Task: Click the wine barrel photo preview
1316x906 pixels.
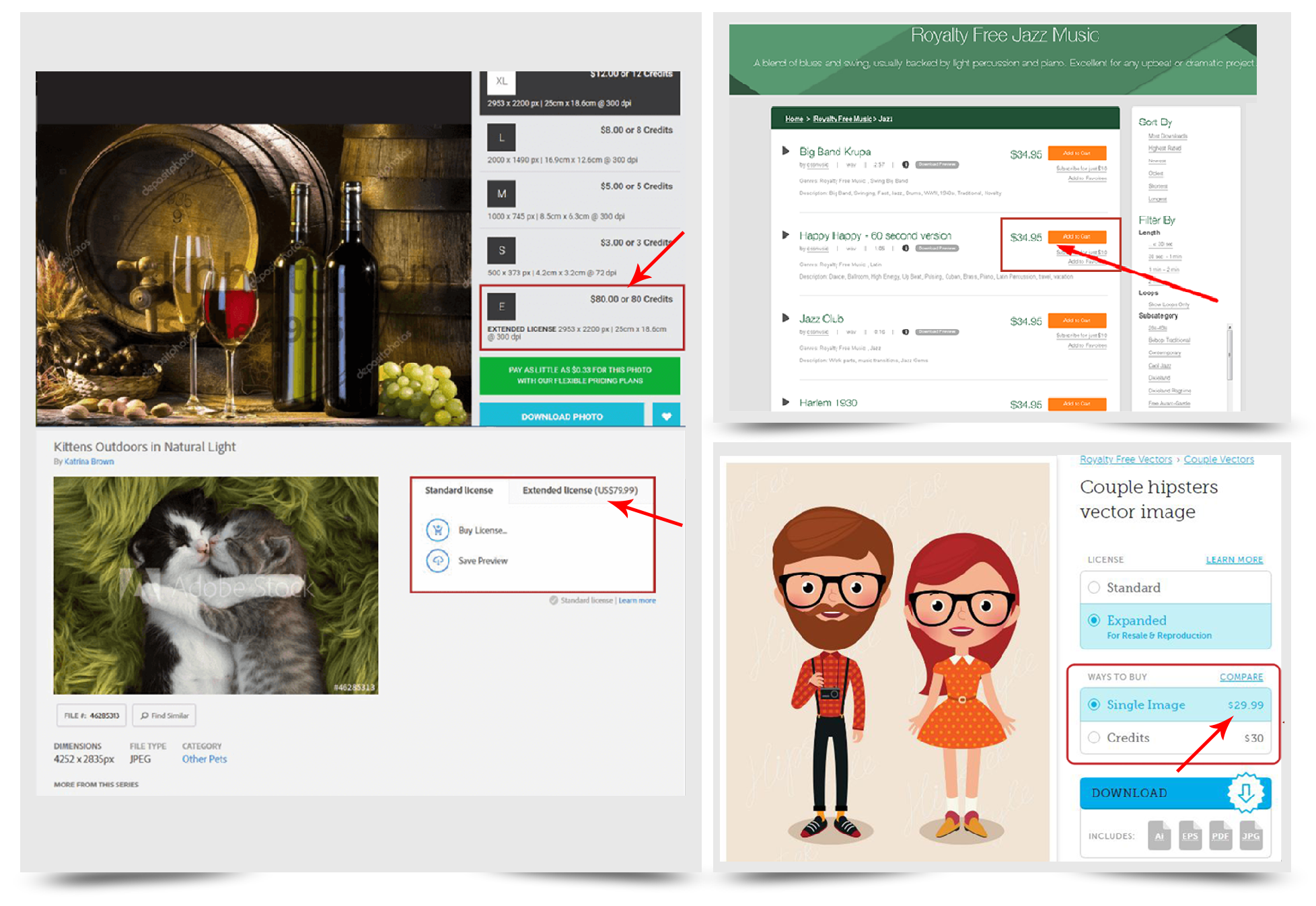Action: (x=254, y=274)
